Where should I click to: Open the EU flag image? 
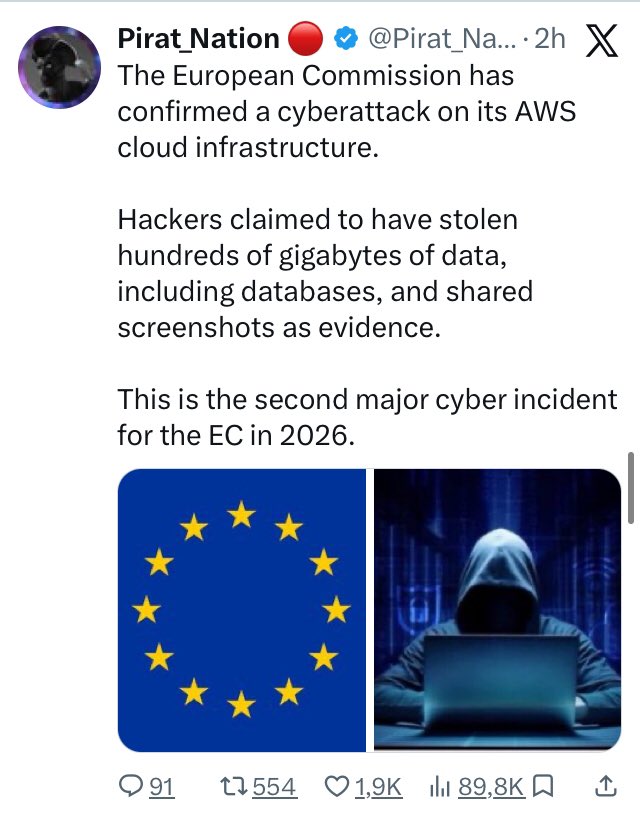[x=242, y=610]
